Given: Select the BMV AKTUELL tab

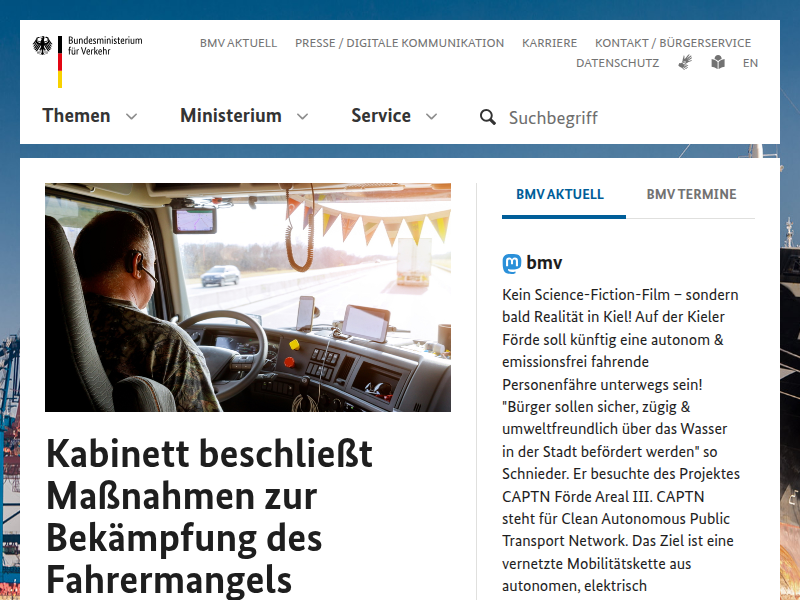Looking at the screenshot, I should pos(560,194).
